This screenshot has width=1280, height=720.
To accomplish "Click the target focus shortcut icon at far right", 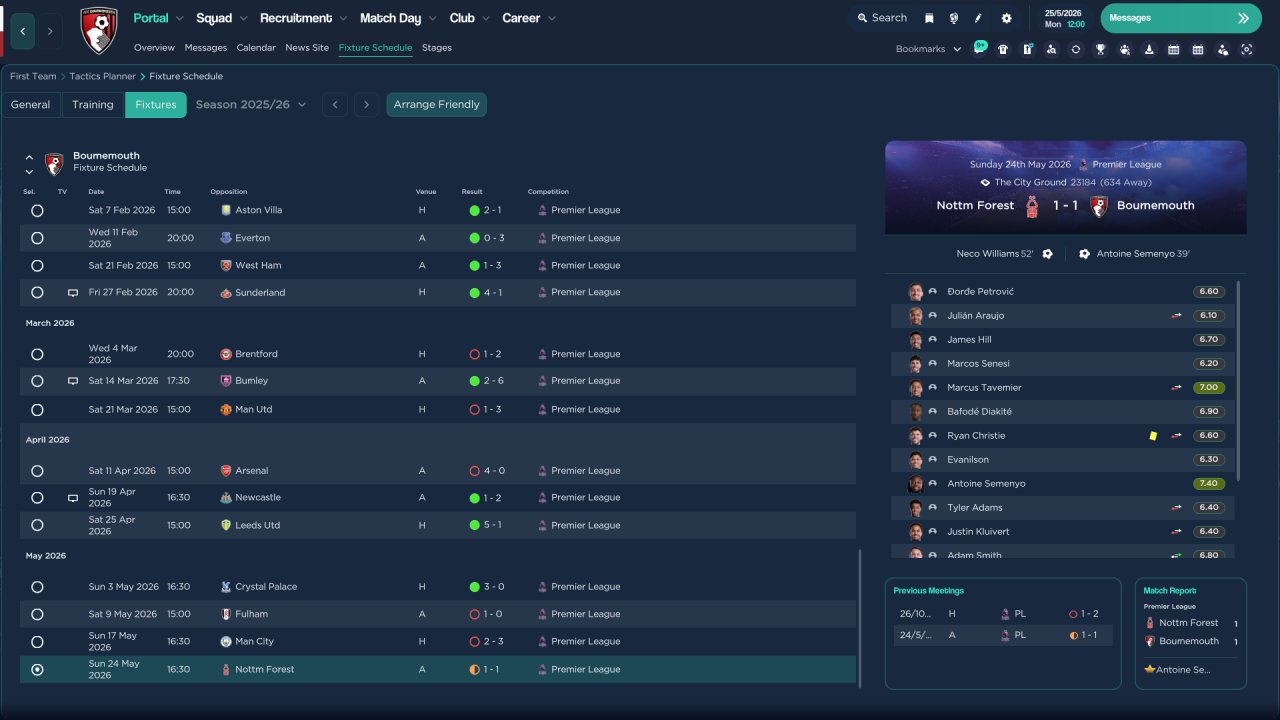I will [1246, 49].
